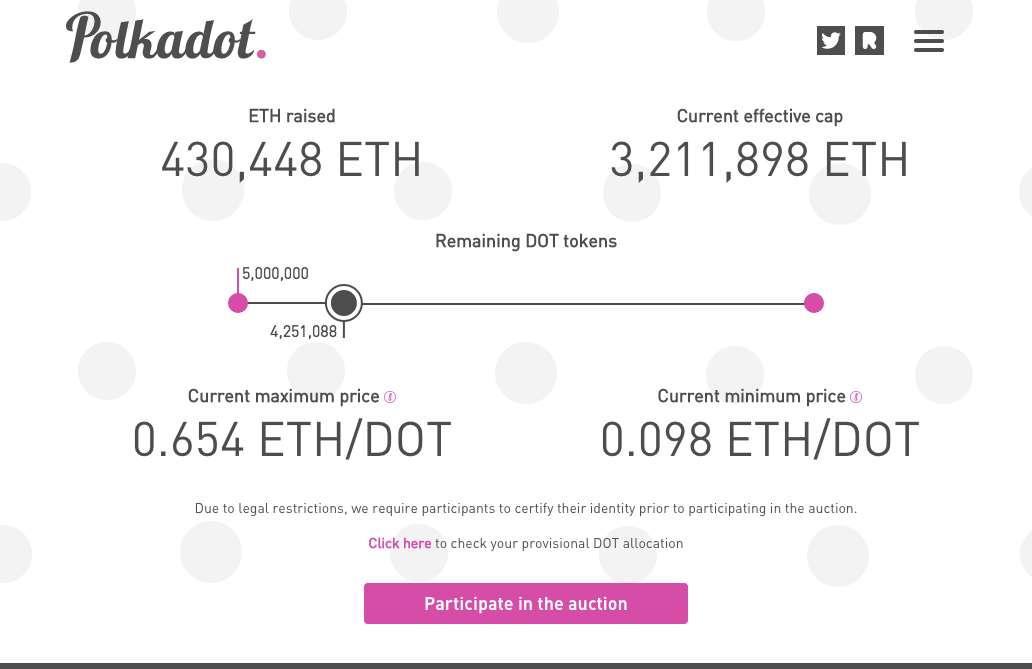Open the Twitter icon link

(831, 41)
